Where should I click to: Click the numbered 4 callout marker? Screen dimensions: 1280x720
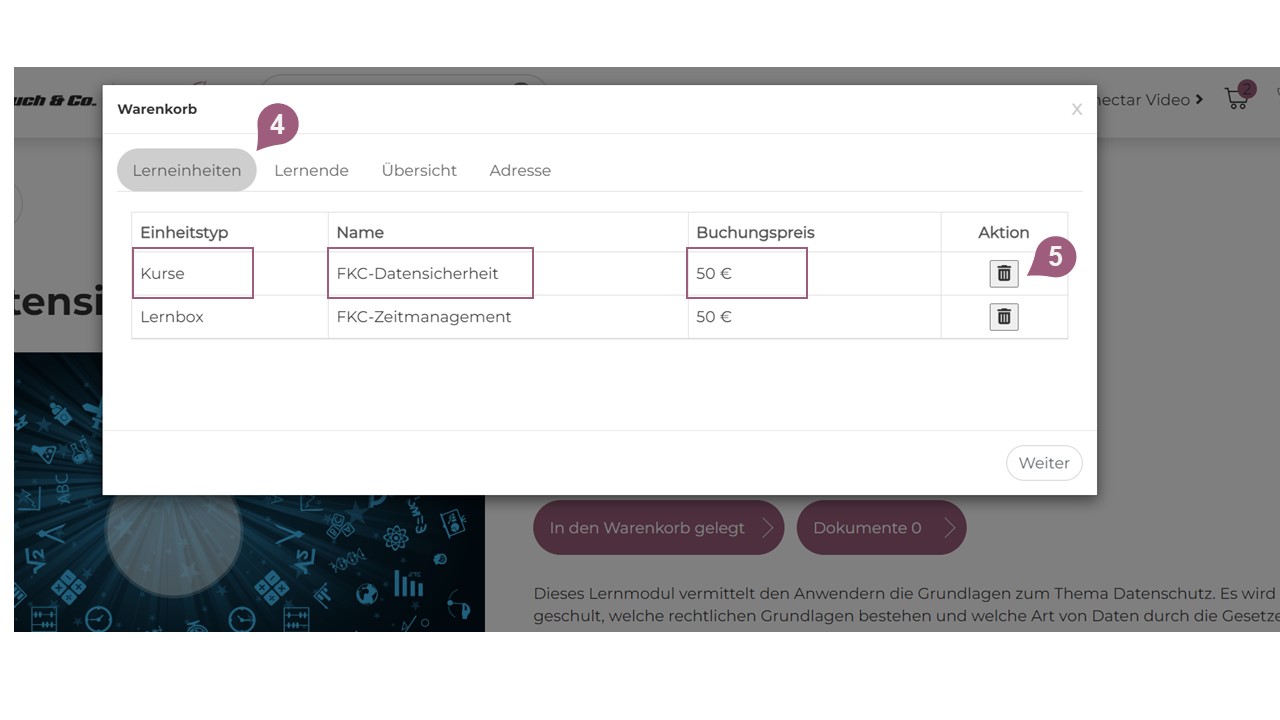279,125
